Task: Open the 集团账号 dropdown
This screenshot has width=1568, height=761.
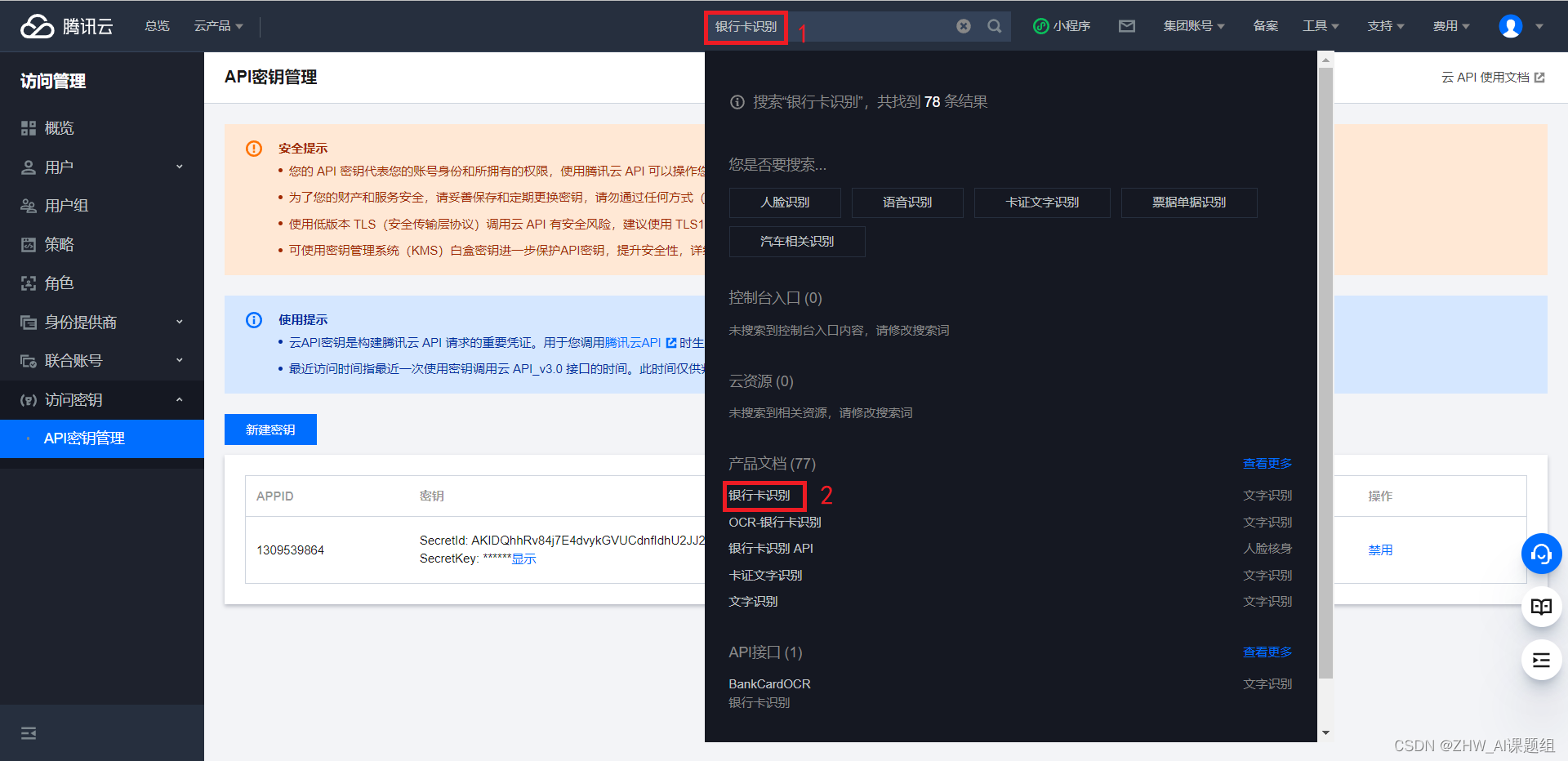Action: 1194,26
